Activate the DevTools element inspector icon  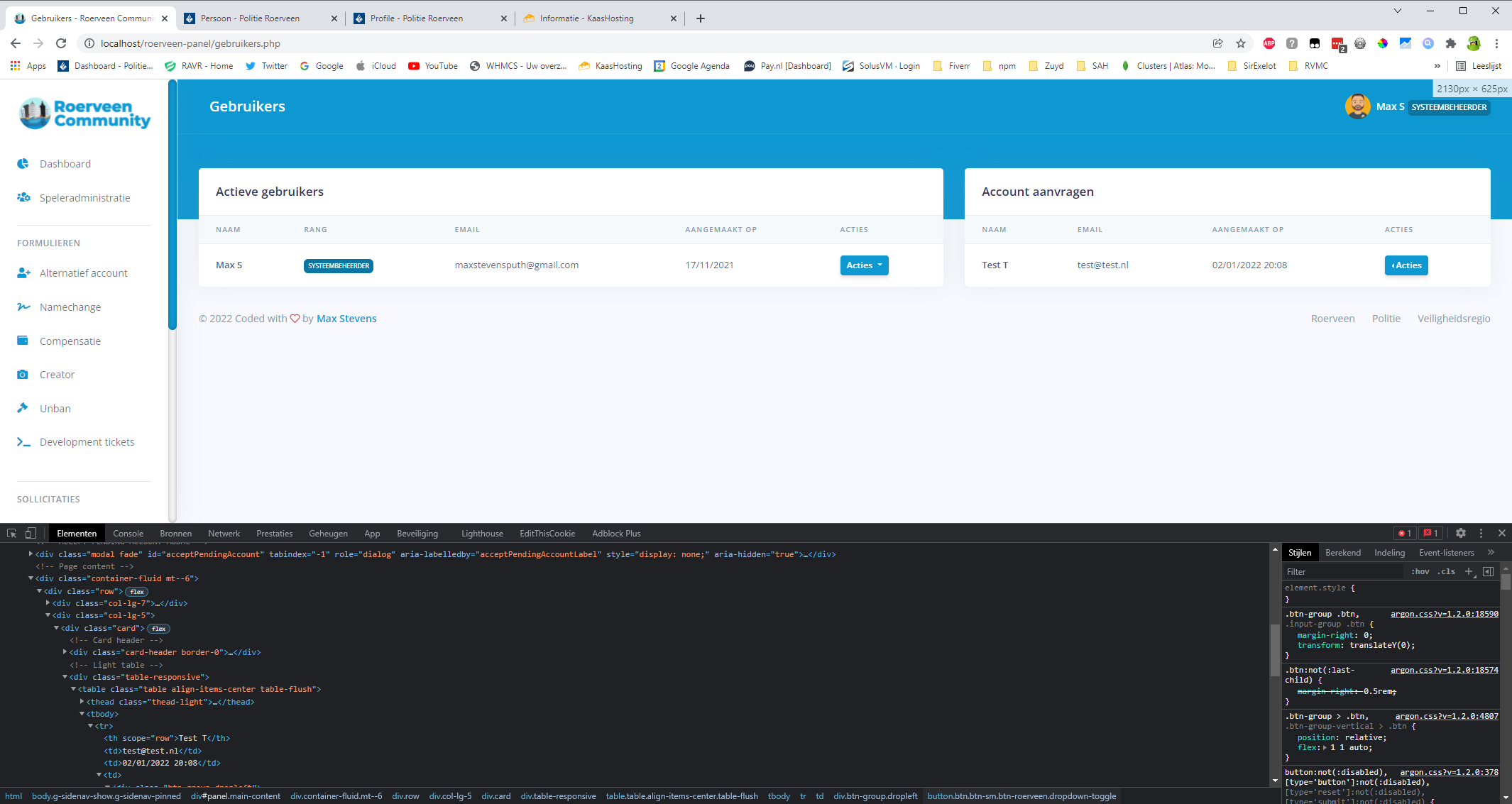[12, 533]
